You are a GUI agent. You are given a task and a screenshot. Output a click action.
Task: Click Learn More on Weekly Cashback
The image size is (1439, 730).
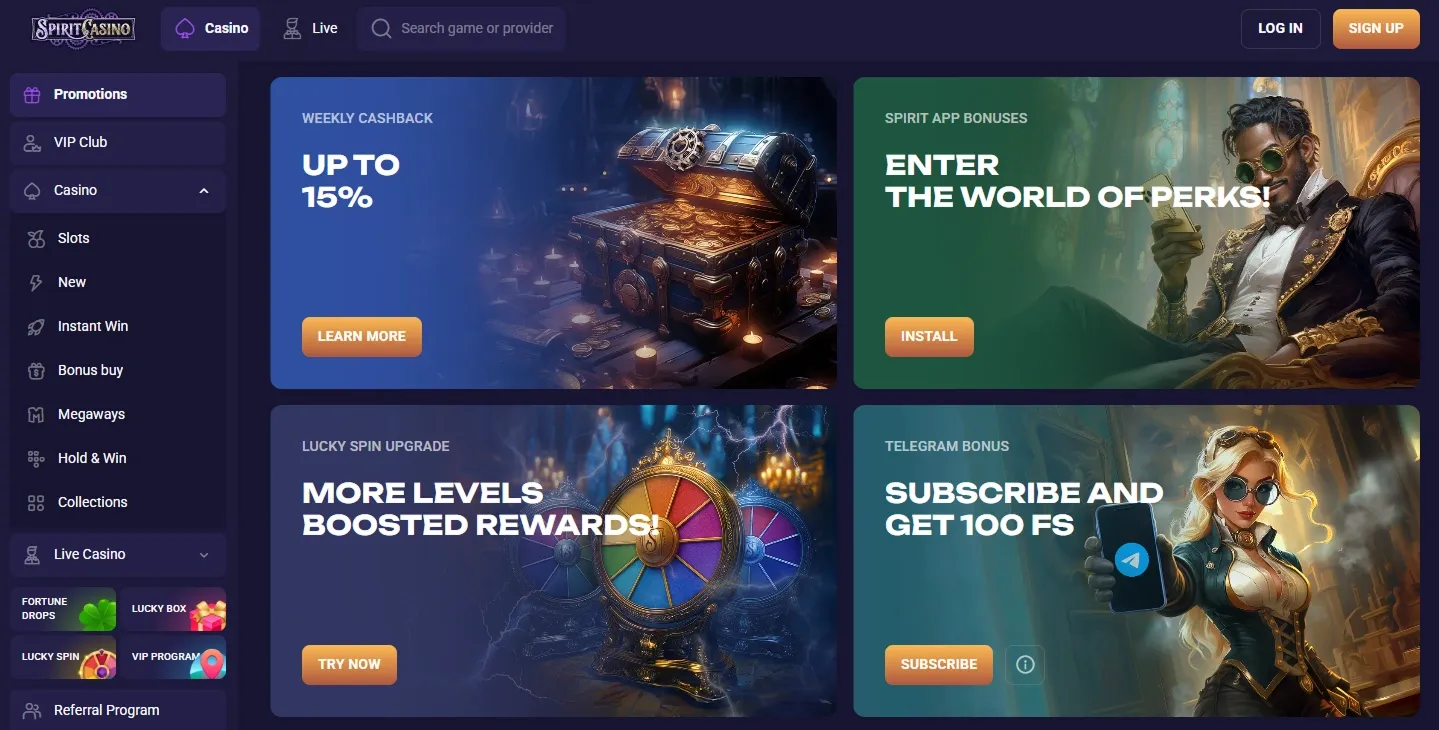(x=362, y=336)
